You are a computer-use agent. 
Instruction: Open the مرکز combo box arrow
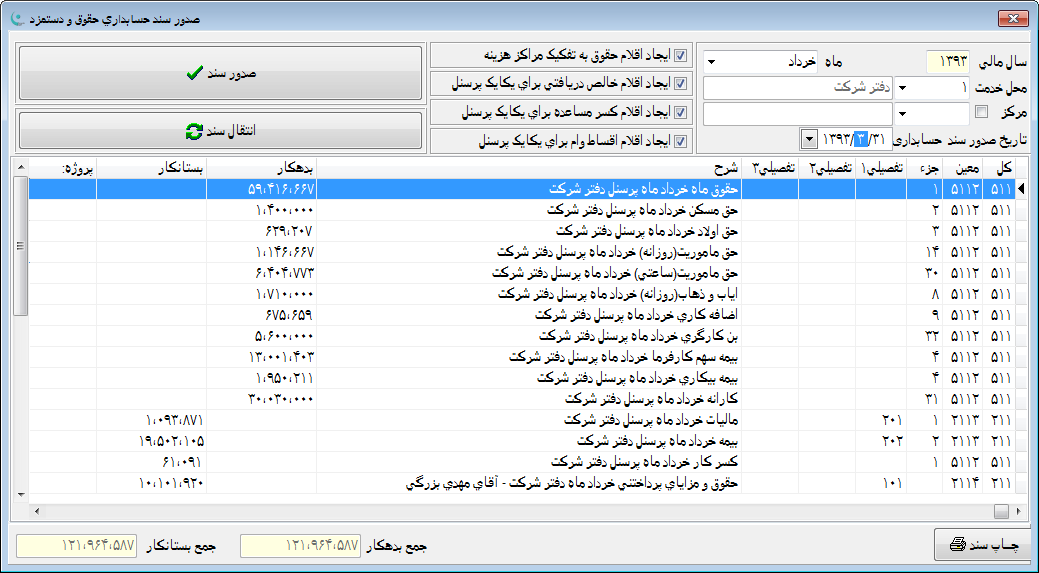click(903, 113)
